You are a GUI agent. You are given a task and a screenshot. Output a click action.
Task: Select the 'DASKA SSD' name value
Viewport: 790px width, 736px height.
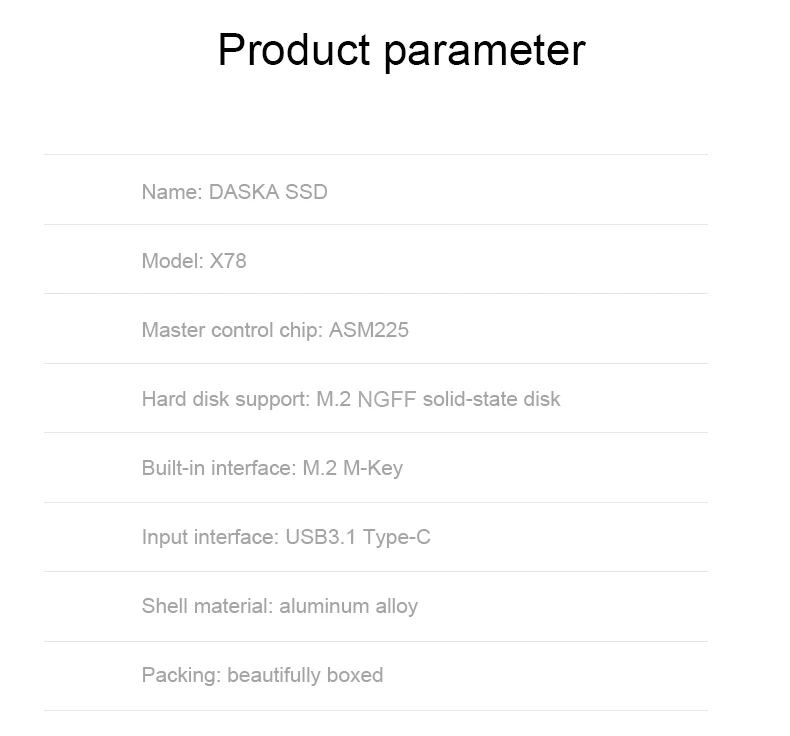coord(268,192)
